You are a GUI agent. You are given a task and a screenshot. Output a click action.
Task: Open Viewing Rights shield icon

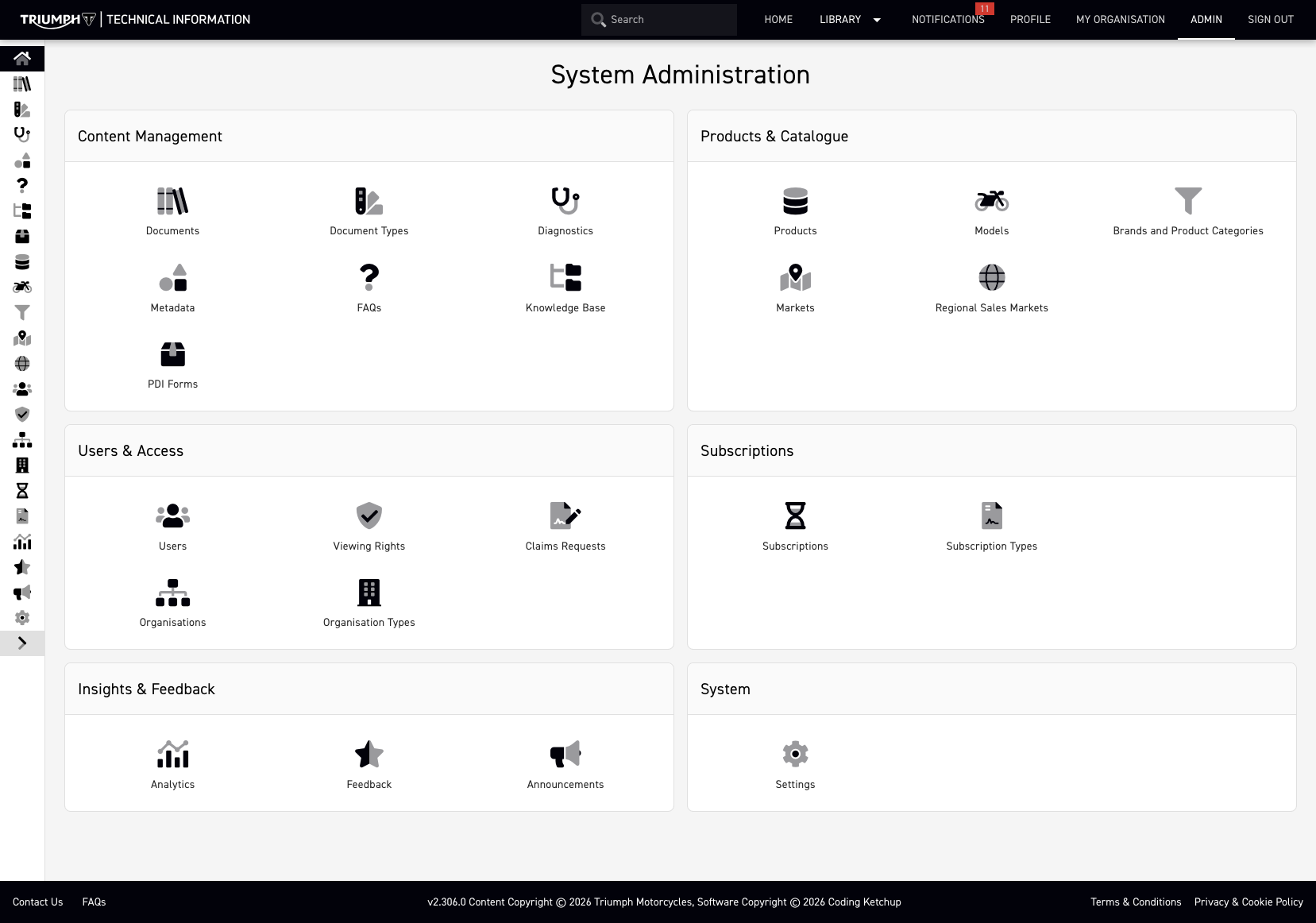coord(369,515)
